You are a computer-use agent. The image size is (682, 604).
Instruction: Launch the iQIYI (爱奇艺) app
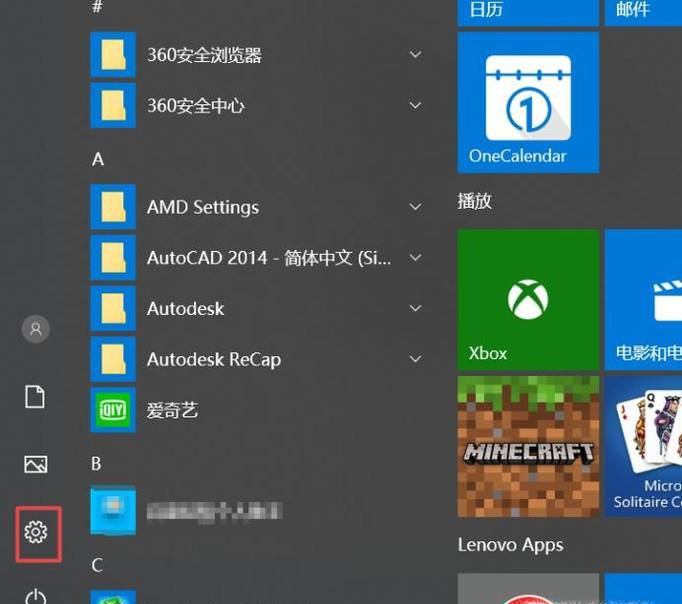(x=172, y=410)
